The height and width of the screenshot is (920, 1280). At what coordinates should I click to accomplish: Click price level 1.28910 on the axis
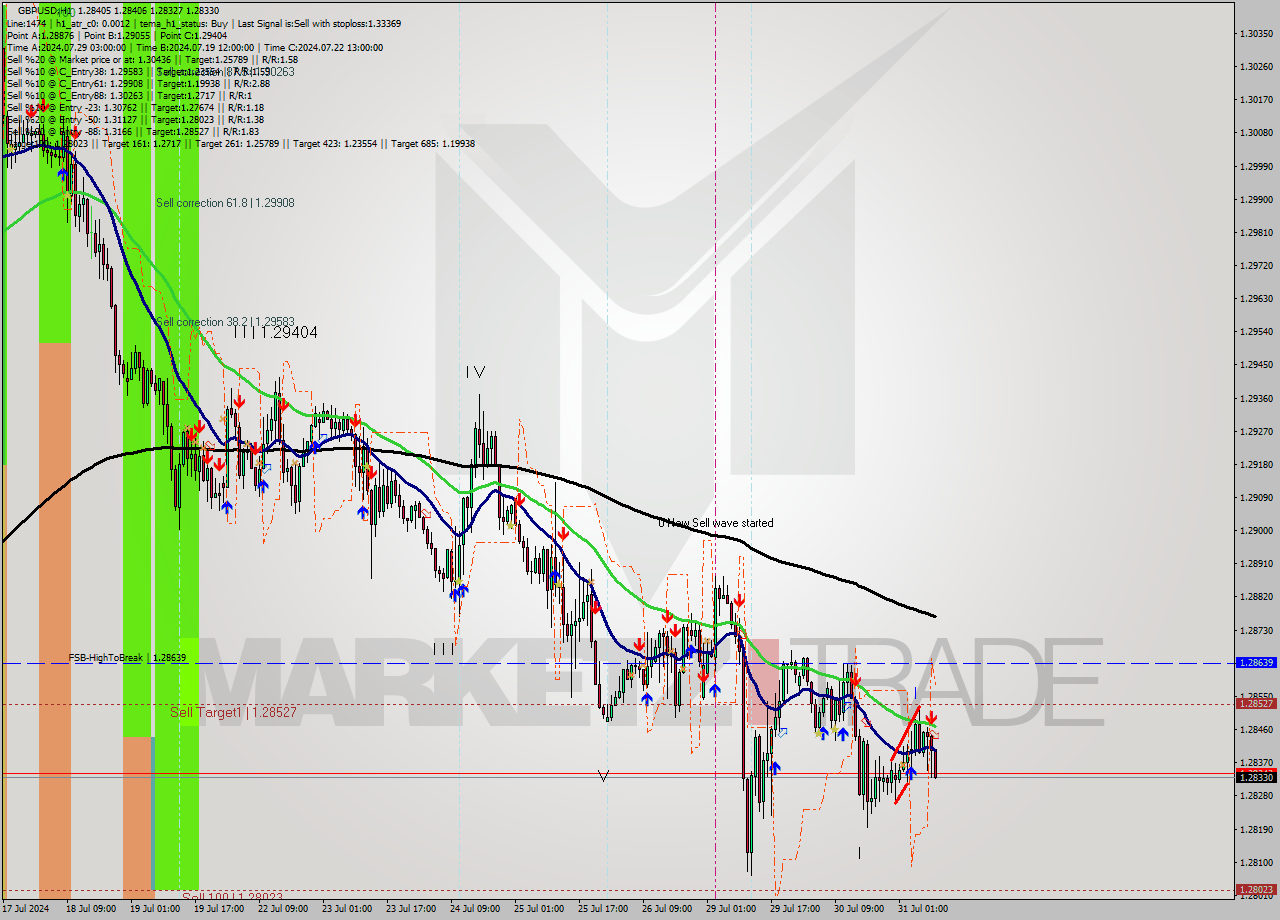point(1256,564)
